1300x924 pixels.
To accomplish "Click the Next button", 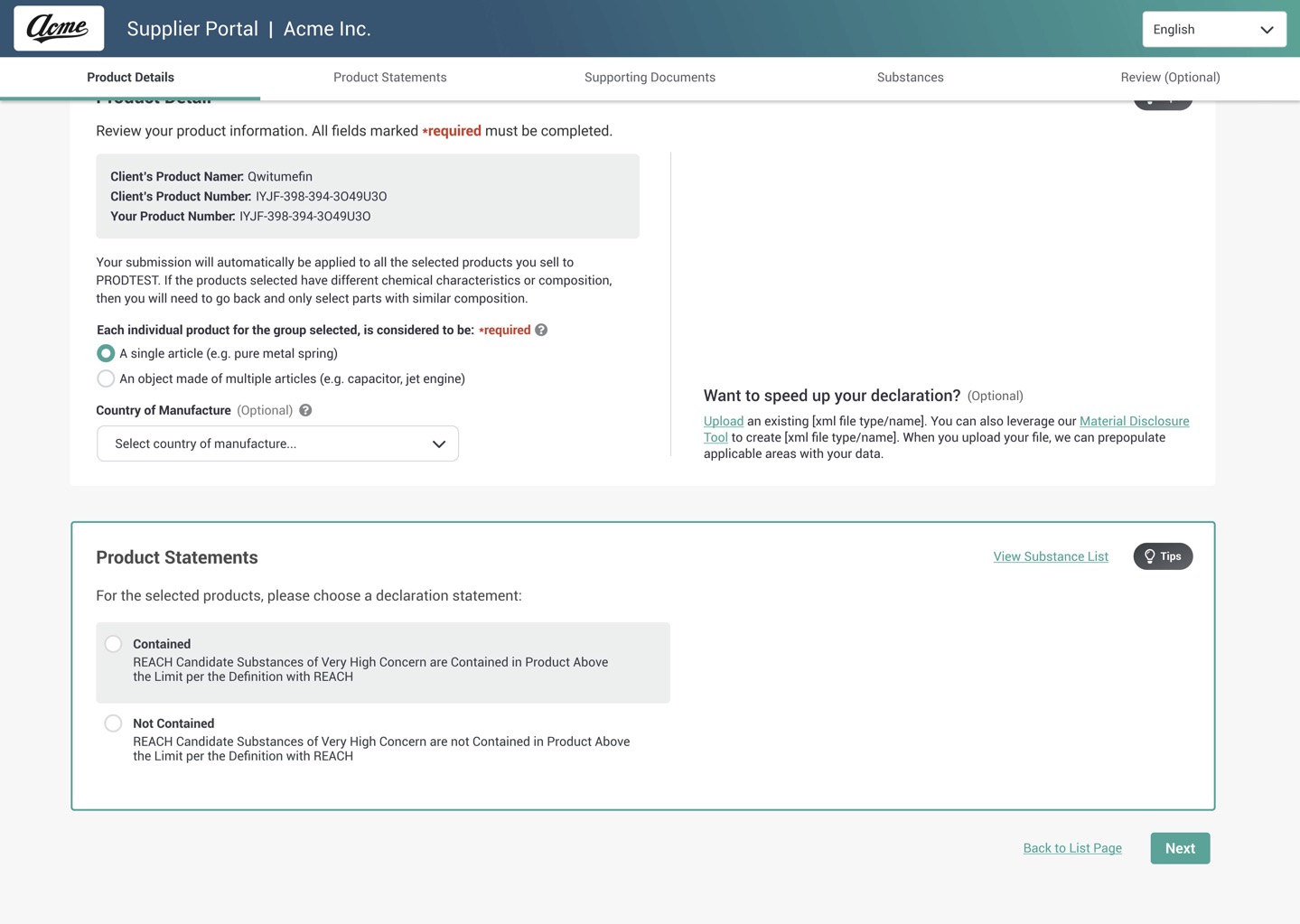I will tap(1180, 848).
